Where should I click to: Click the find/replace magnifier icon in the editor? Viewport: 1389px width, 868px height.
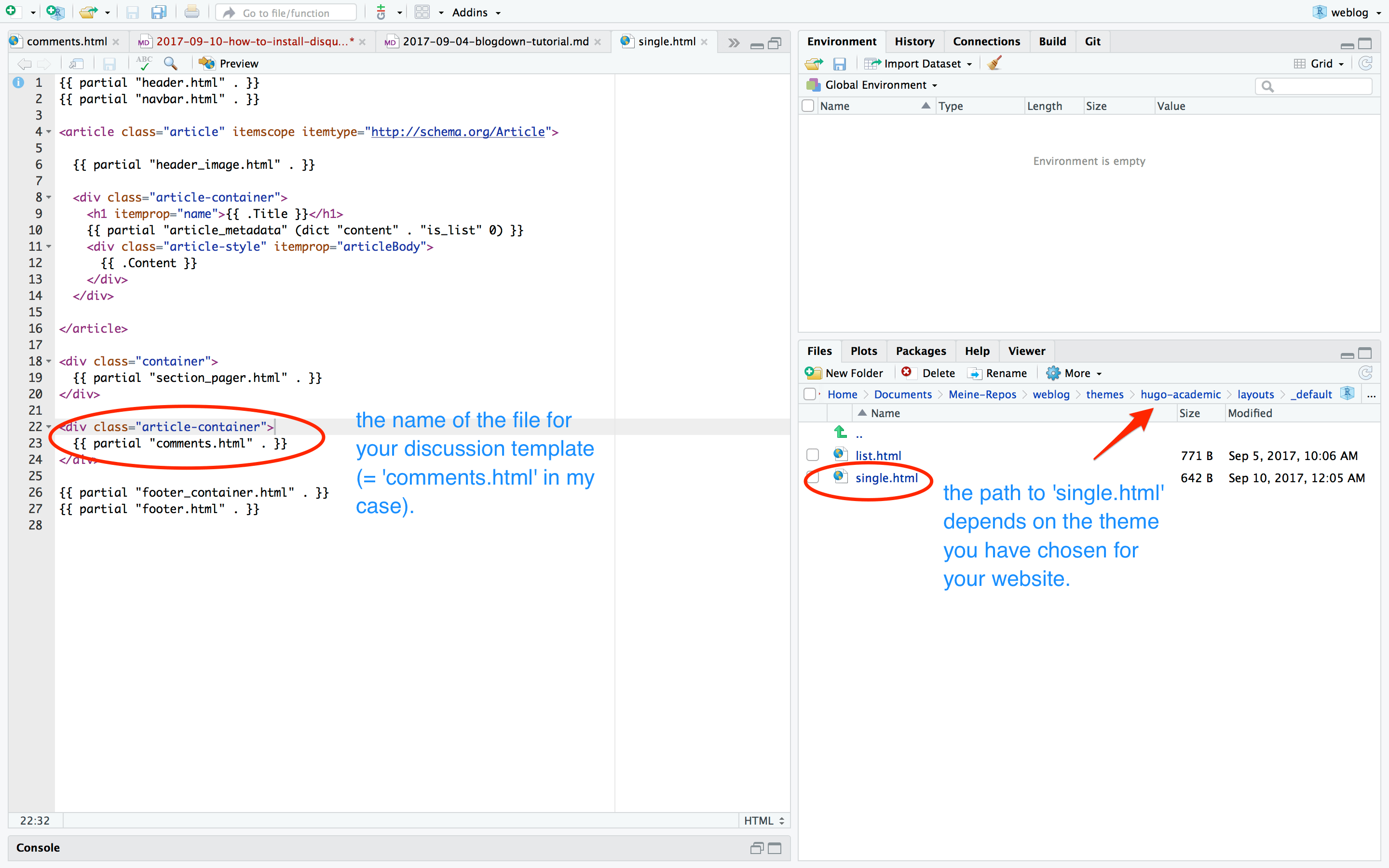[170, 63]
